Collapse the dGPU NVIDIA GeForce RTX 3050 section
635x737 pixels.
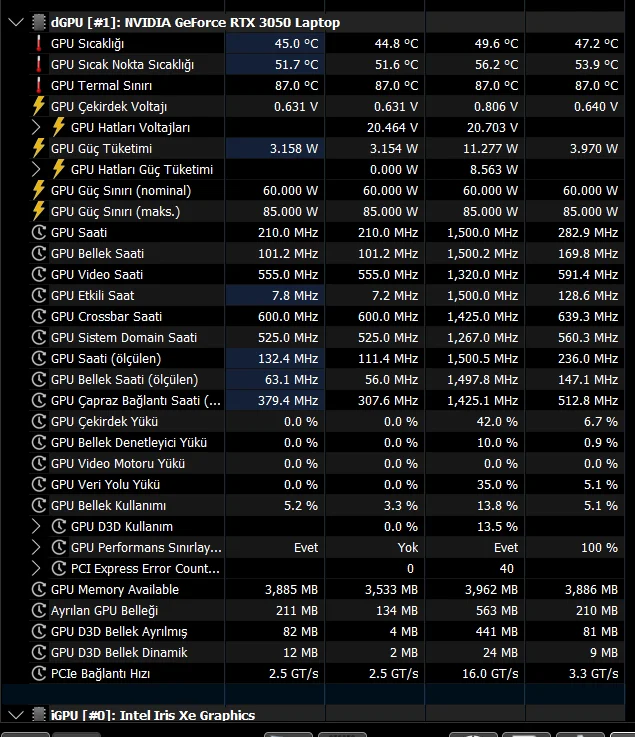16,22
